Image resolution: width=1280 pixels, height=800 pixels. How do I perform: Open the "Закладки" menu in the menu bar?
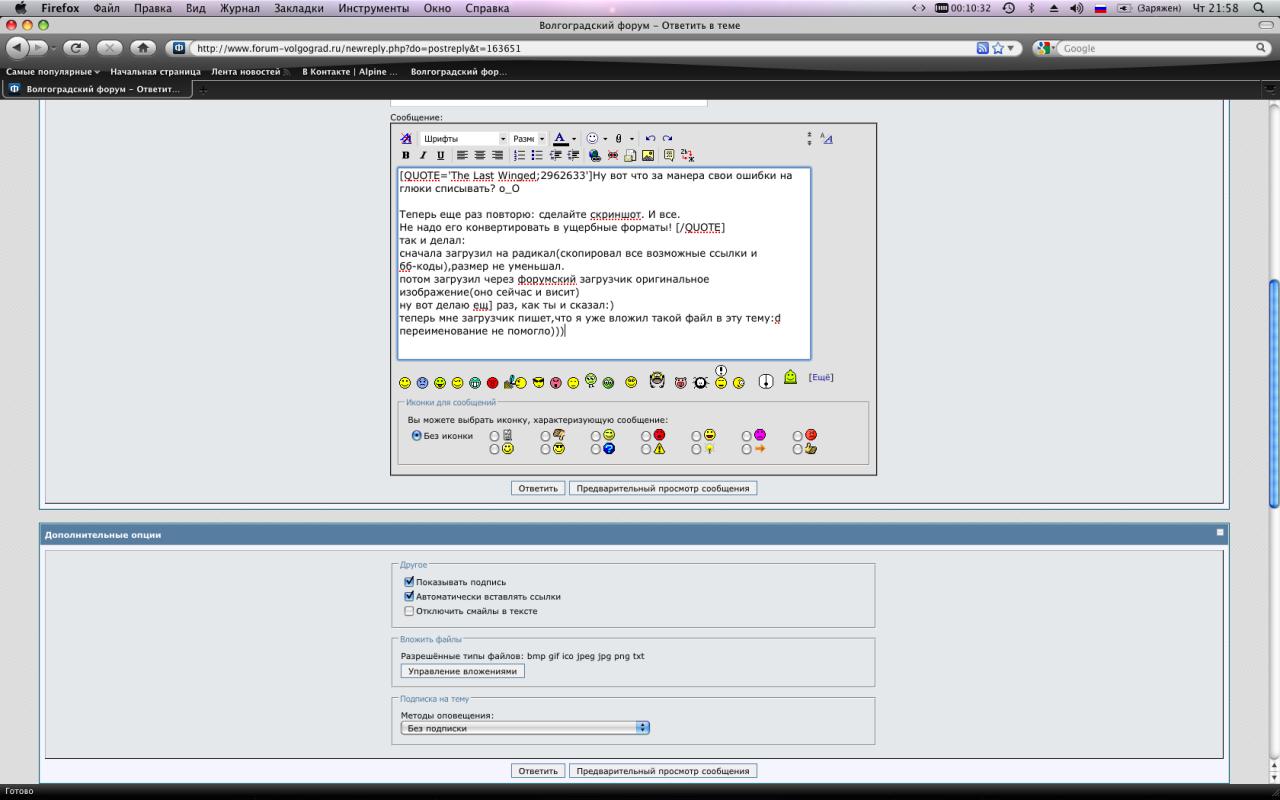[299, 8]
